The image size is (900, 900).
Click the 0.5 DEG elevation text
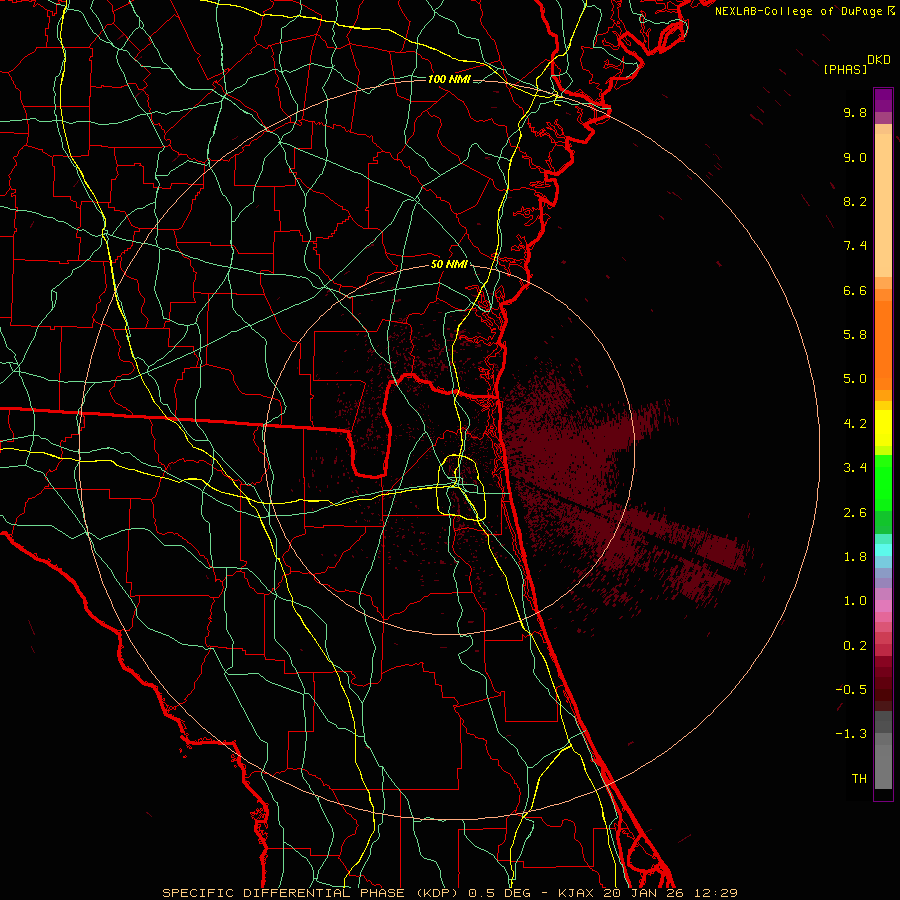coord(501,893)
